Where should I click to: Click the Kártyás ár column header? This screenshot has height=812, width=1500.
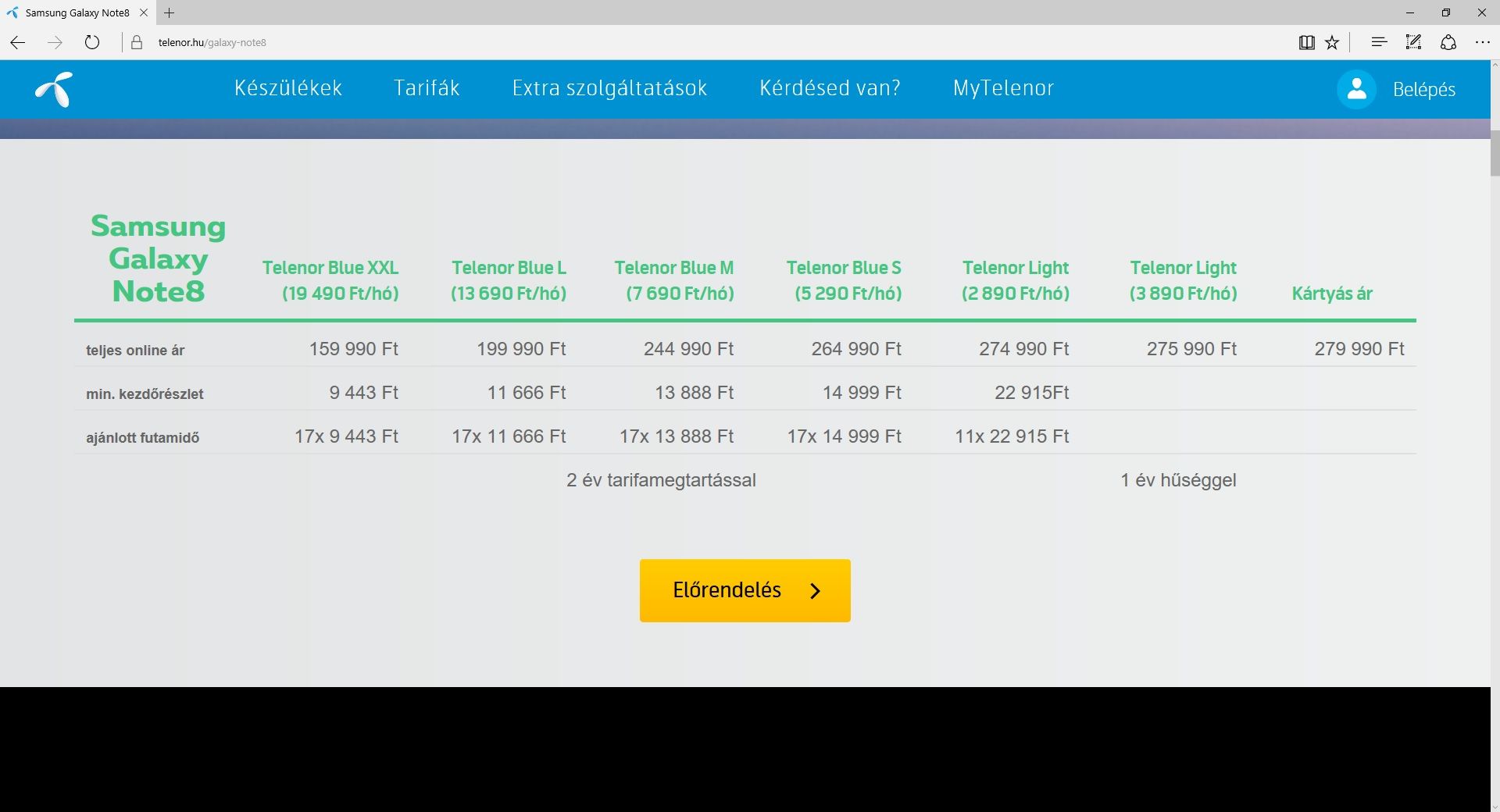click(x=1332, y=294)
